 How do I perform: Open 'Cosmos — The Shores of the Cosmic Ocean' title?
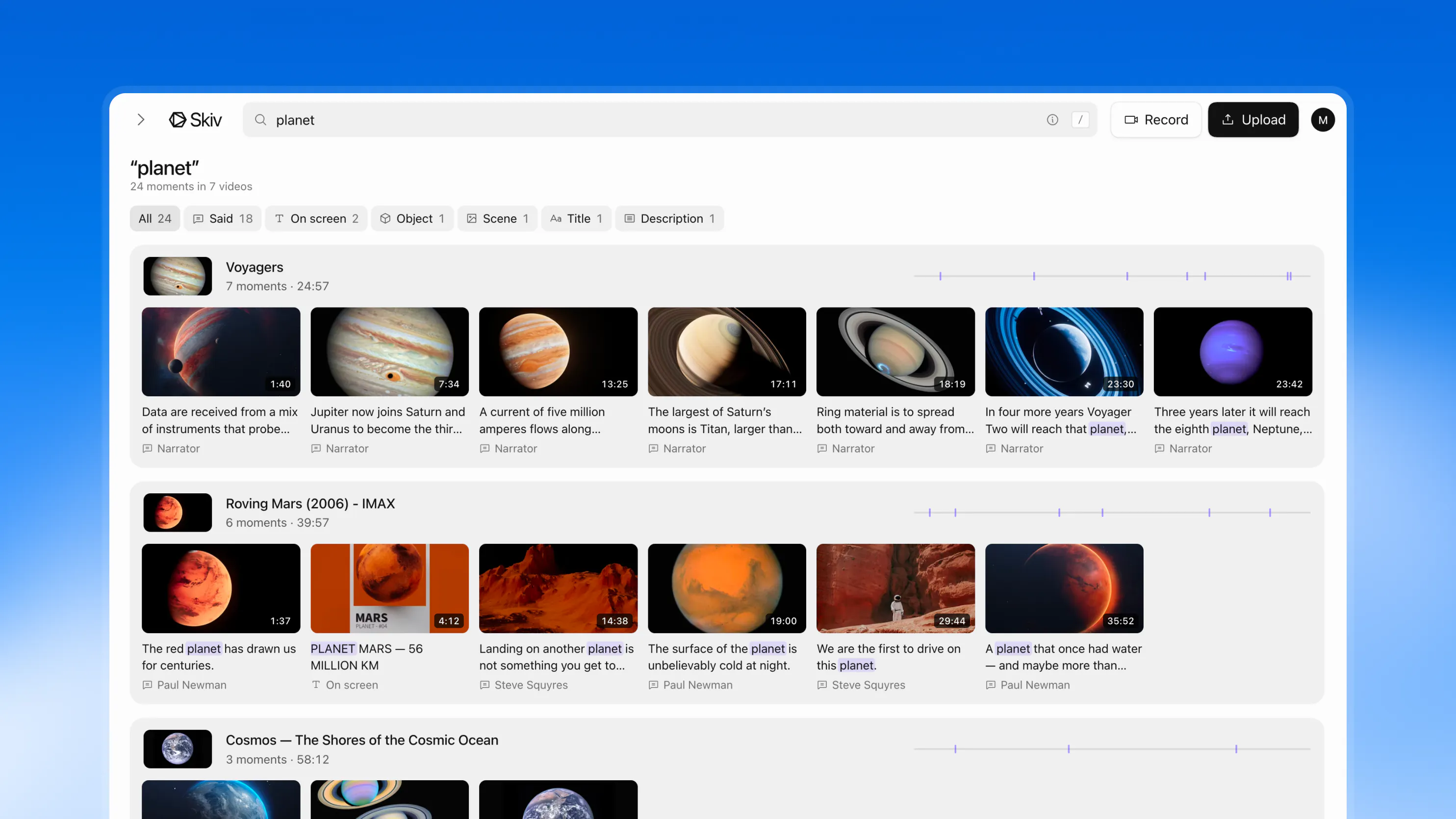tap(362, 741)
